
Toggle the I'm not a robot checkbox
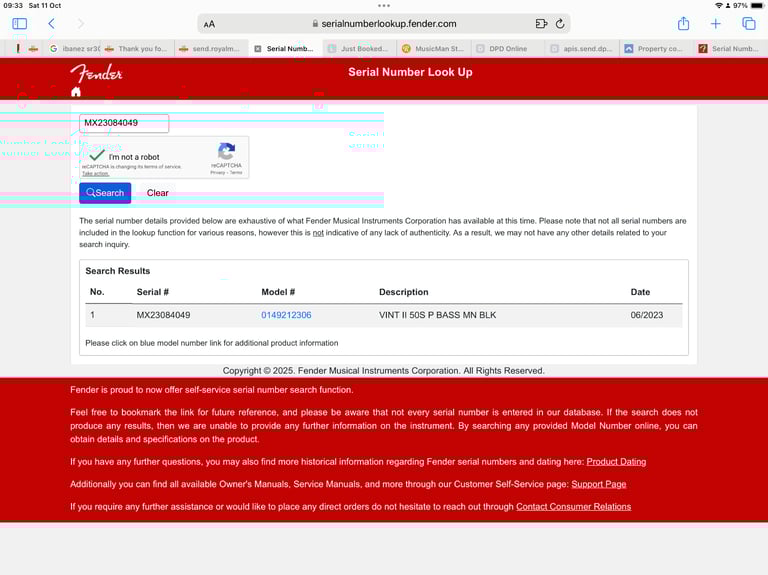coord(97,156)
